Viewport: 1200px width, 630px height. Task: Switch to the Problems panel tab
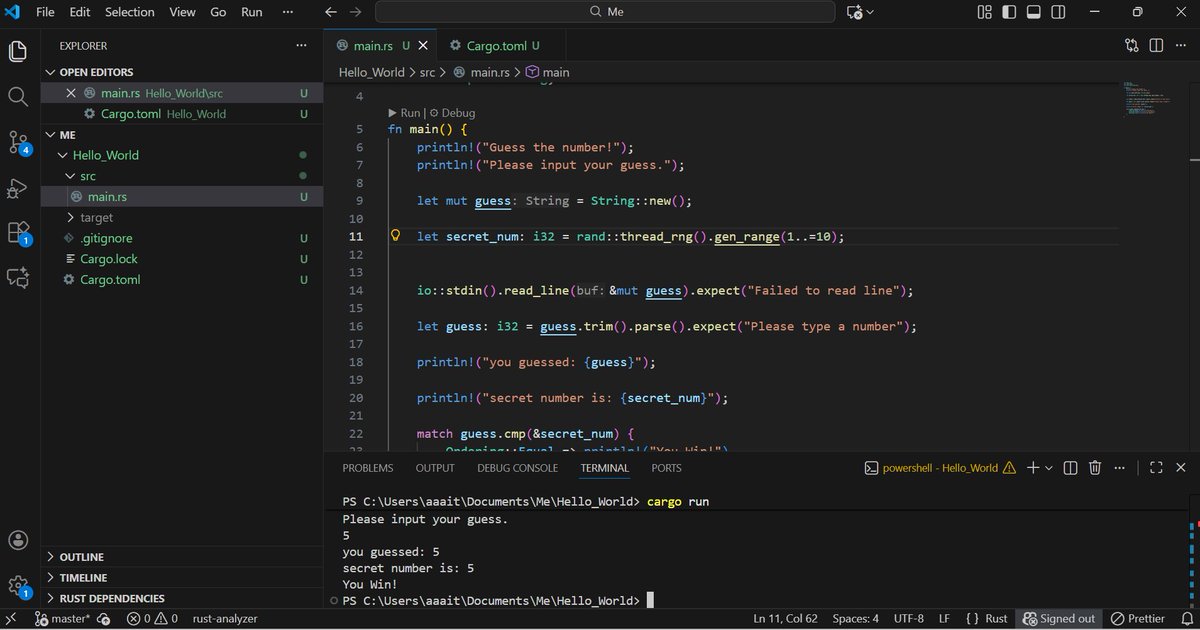(x=368, y=468)
